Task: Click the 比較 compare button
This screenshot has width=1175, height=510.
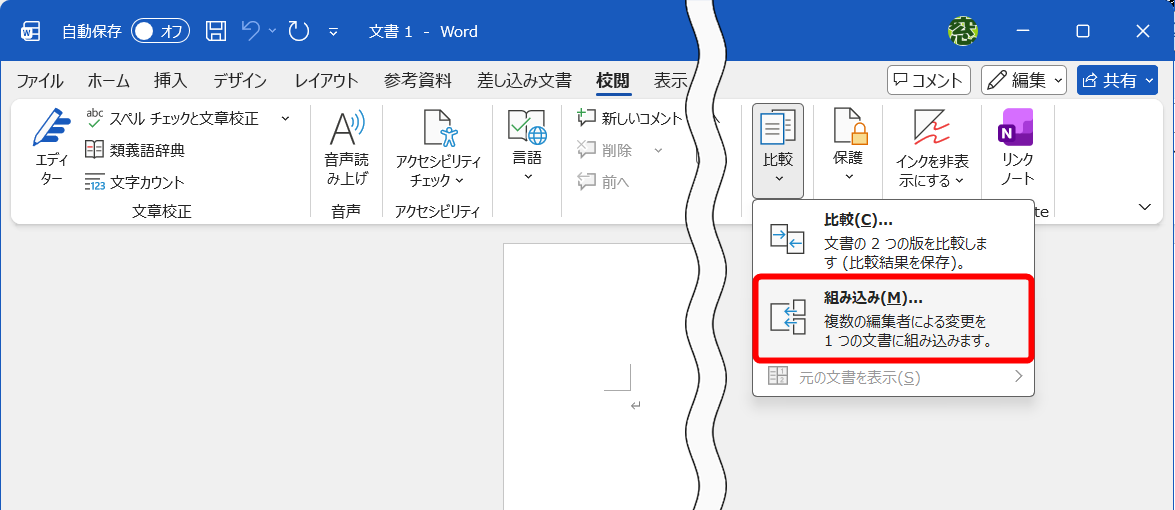Action: tap(778, 151)
